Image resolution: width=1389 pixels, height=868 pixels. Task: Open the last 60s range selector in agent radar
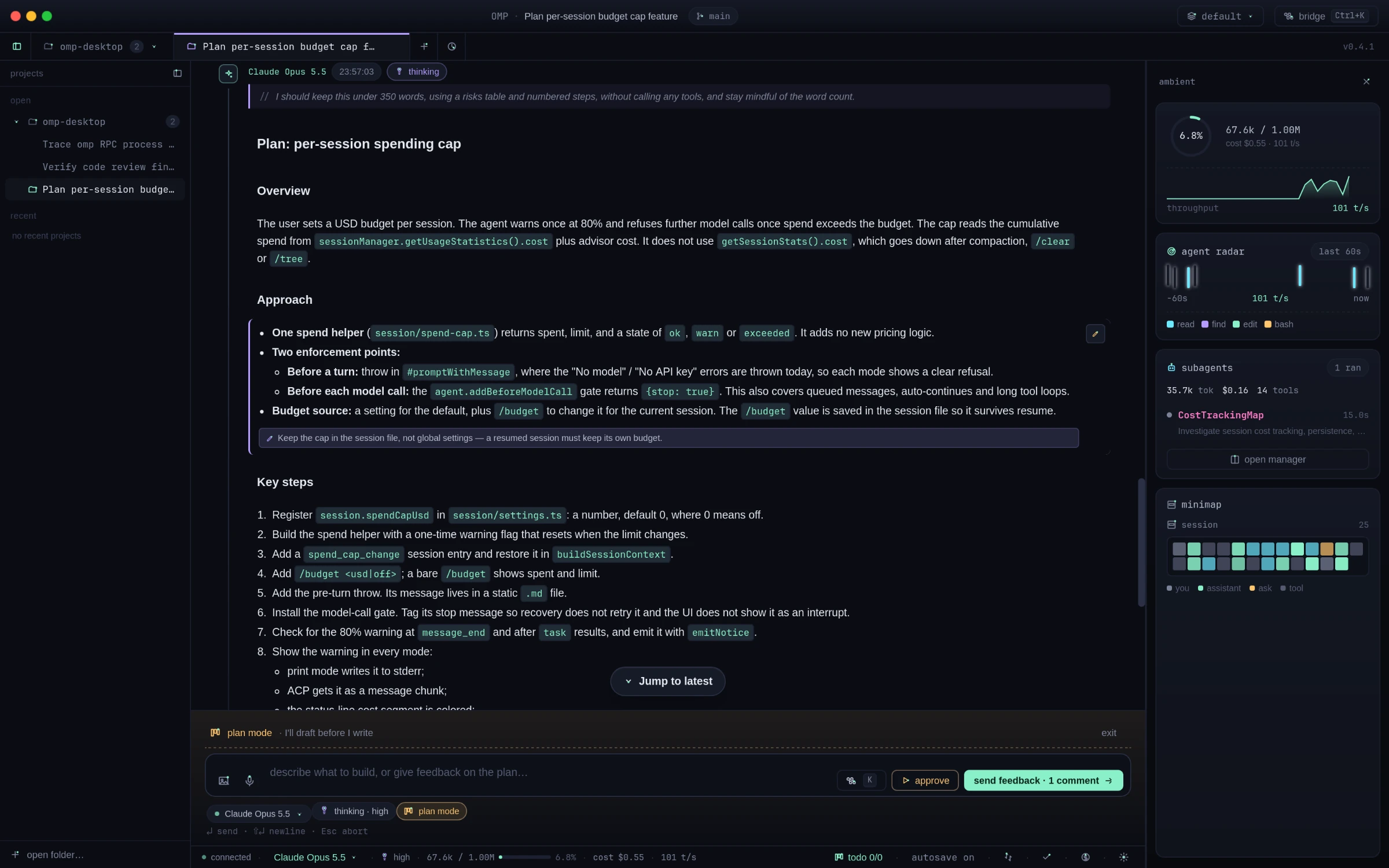1339,251
